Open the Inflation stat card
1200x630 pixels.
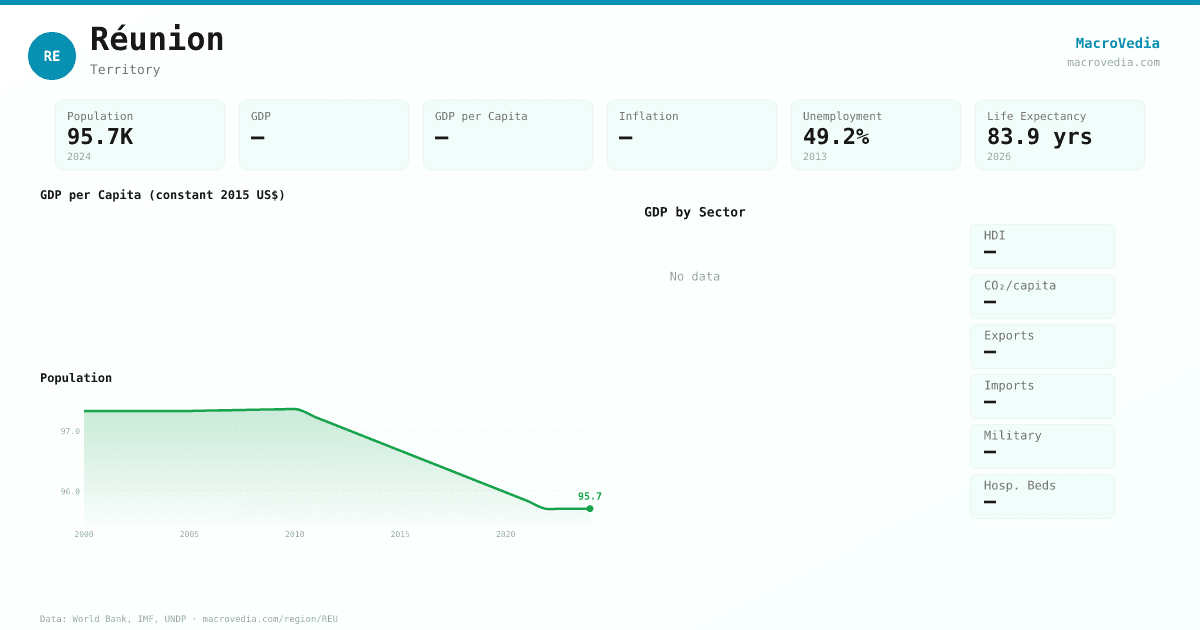tap(692, 135)
